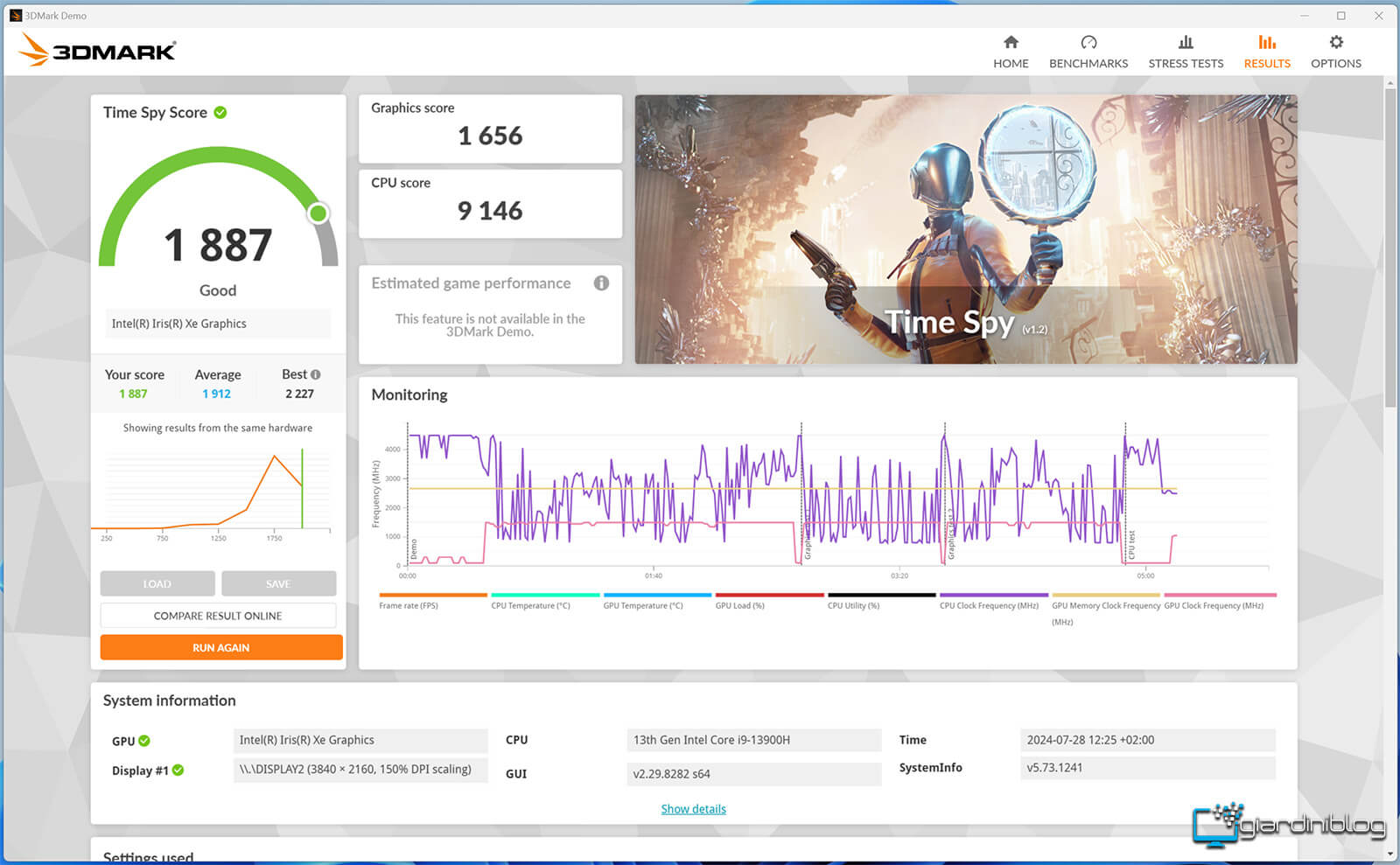The image size is (1400, 865).
Task: Click the scrollbar up arrow
Action: 1390,82
